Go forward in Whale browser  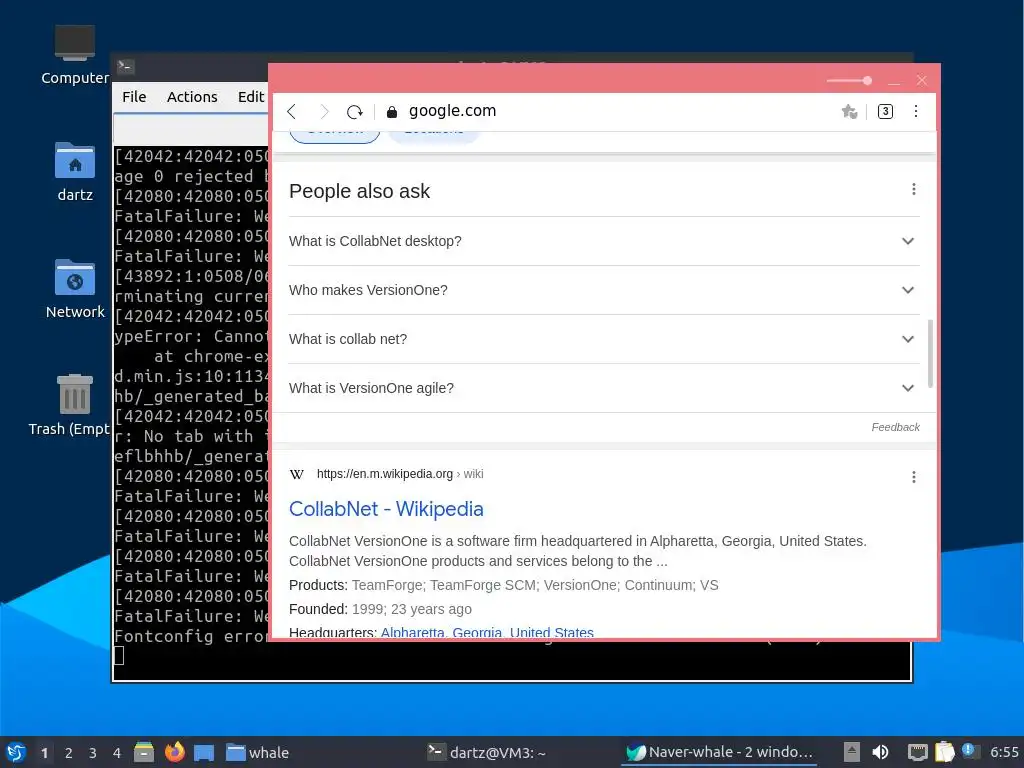tap(323, 112)
